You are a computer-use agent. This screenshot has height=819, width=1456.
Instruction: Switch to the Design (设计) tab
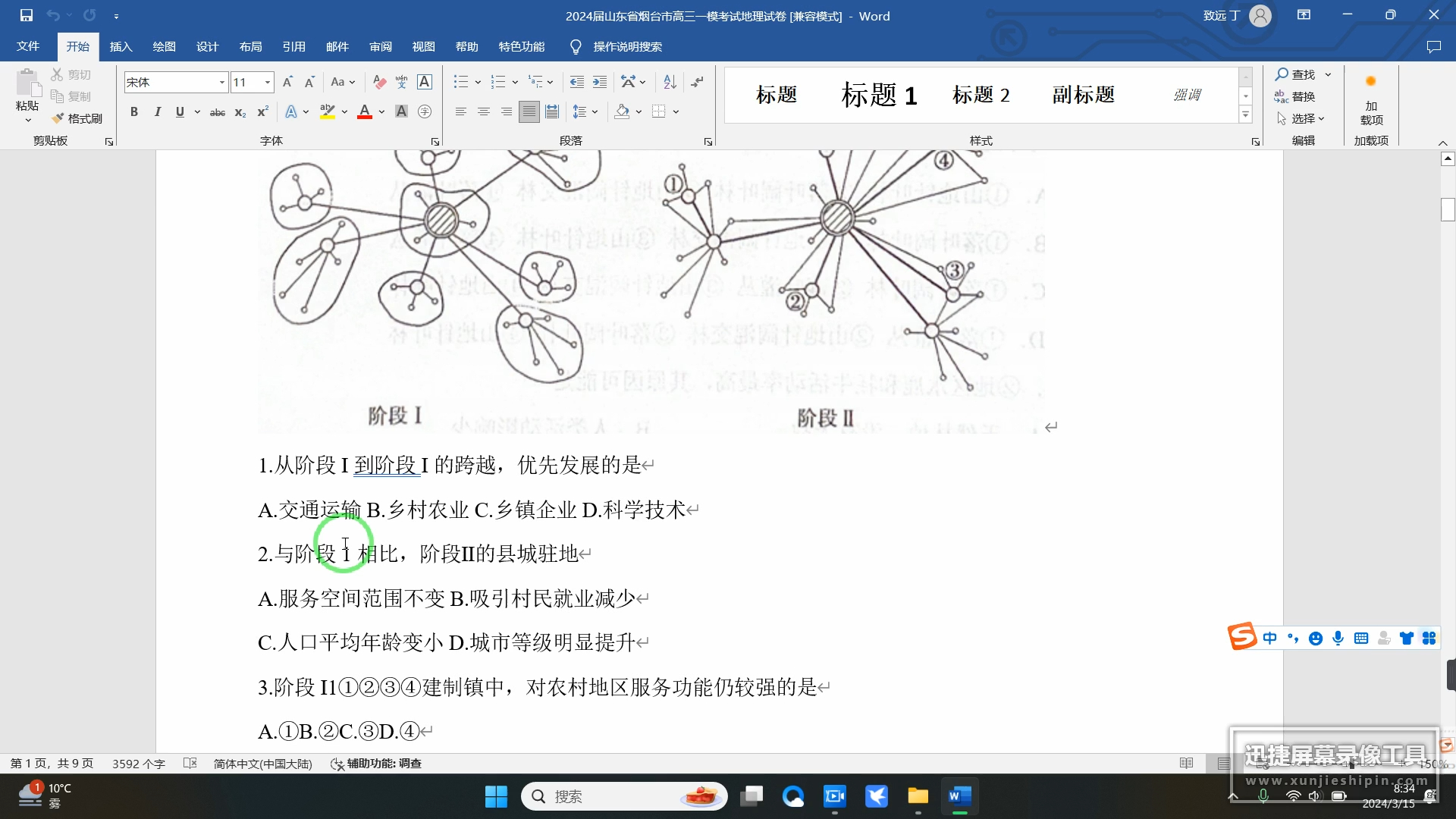(207, 47)
